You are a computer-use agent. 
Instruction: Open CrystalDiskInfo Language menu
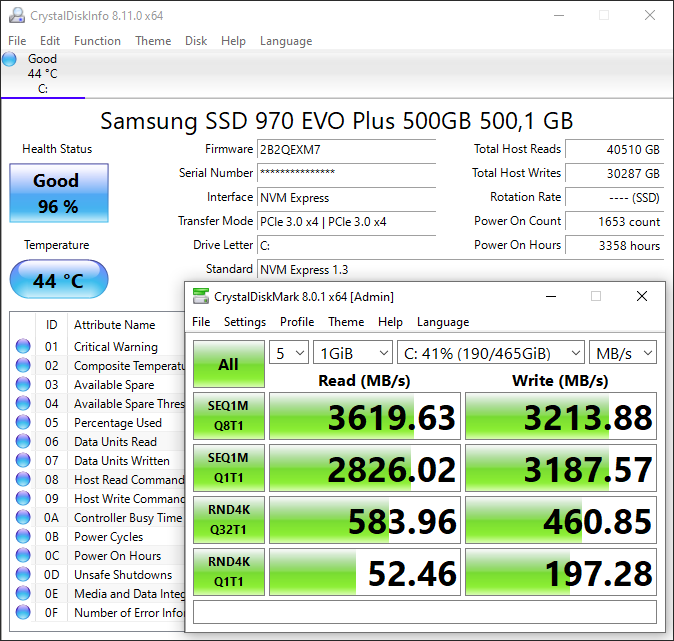click(x=286, y=41)
